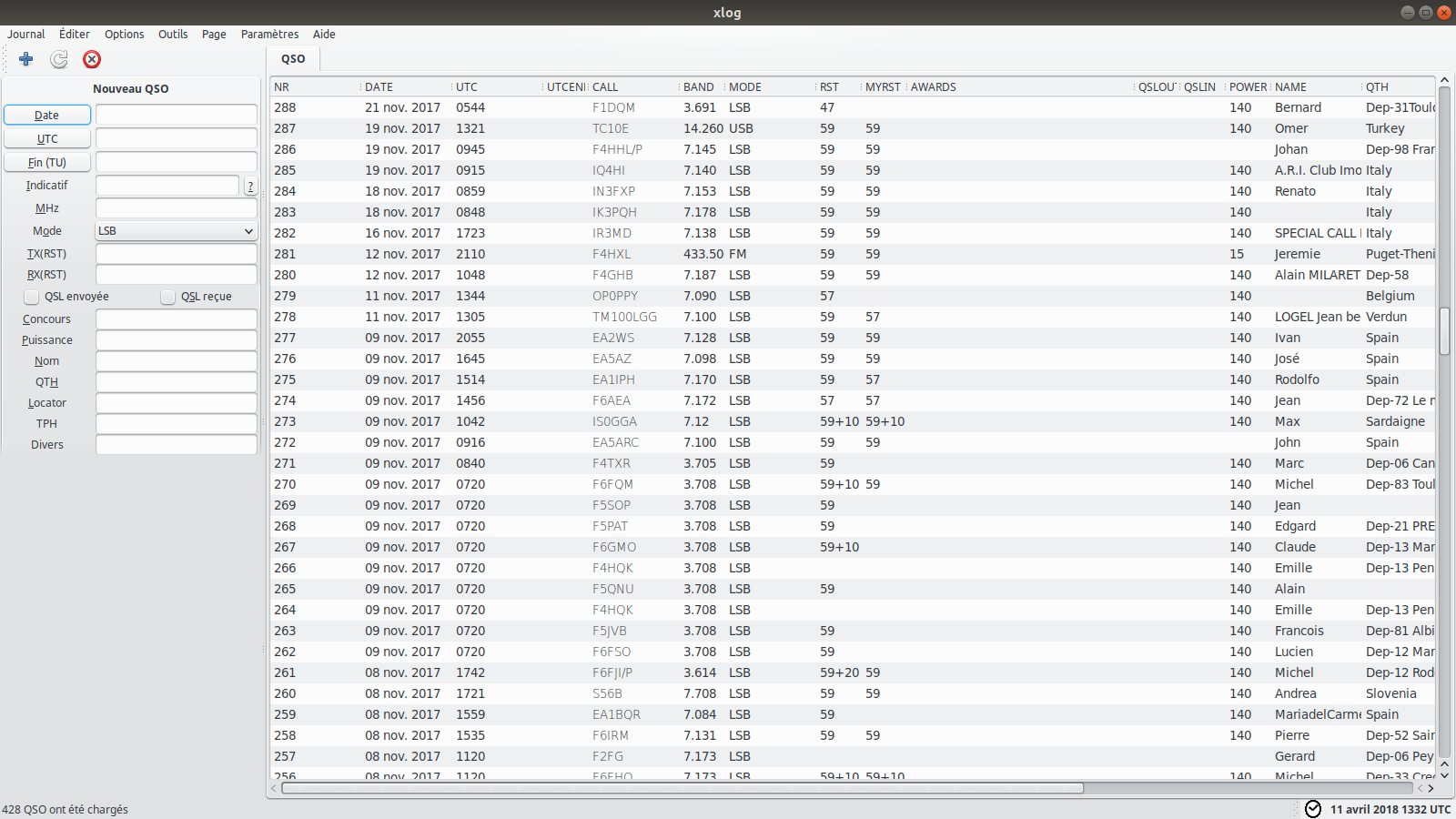1456x819 pixels.
Task: Click the maximize window button in title bar
Action: (1425, 13)
